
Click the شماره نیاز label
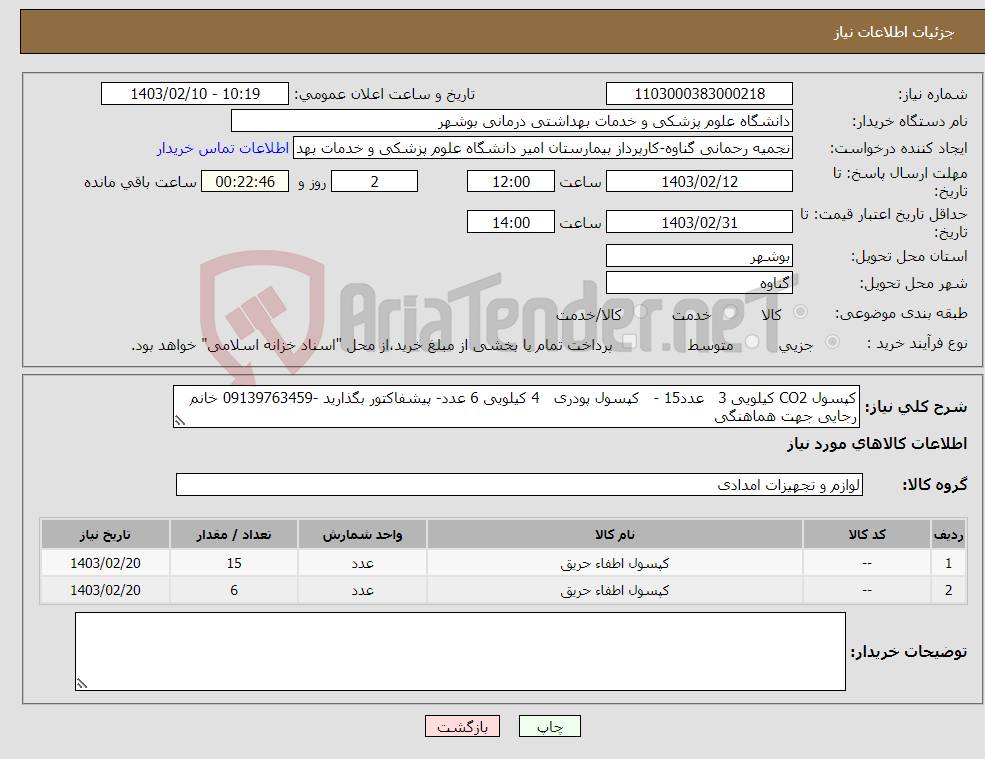click(x=933, y=95)
